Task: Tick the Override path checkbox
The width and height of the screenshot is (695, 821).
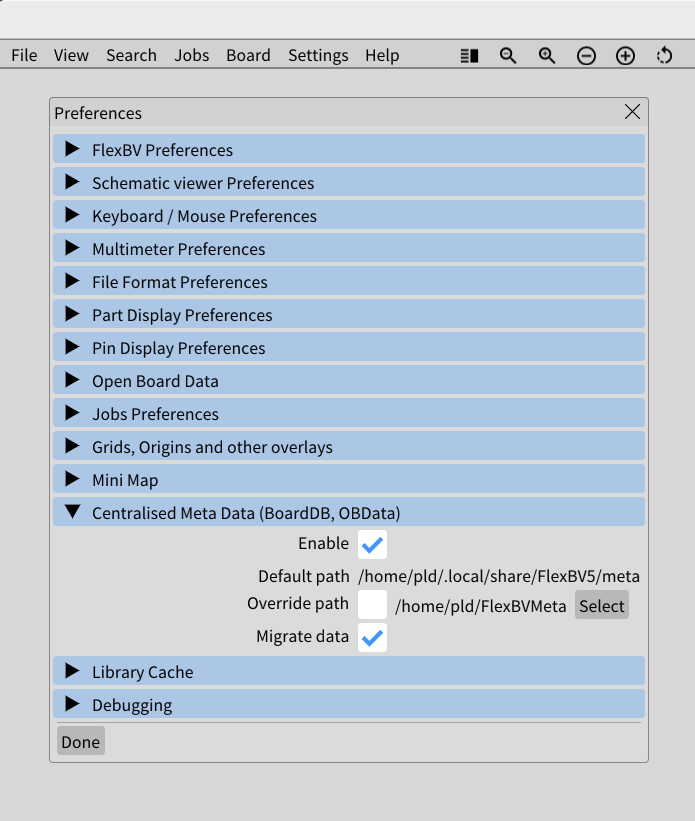Action: coord(372,604)
